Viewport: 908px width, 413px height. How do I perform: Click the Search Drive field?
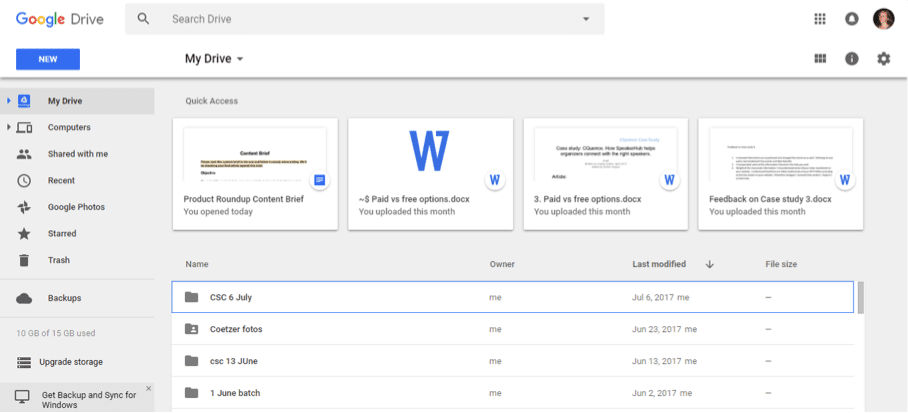coord(365,19)
